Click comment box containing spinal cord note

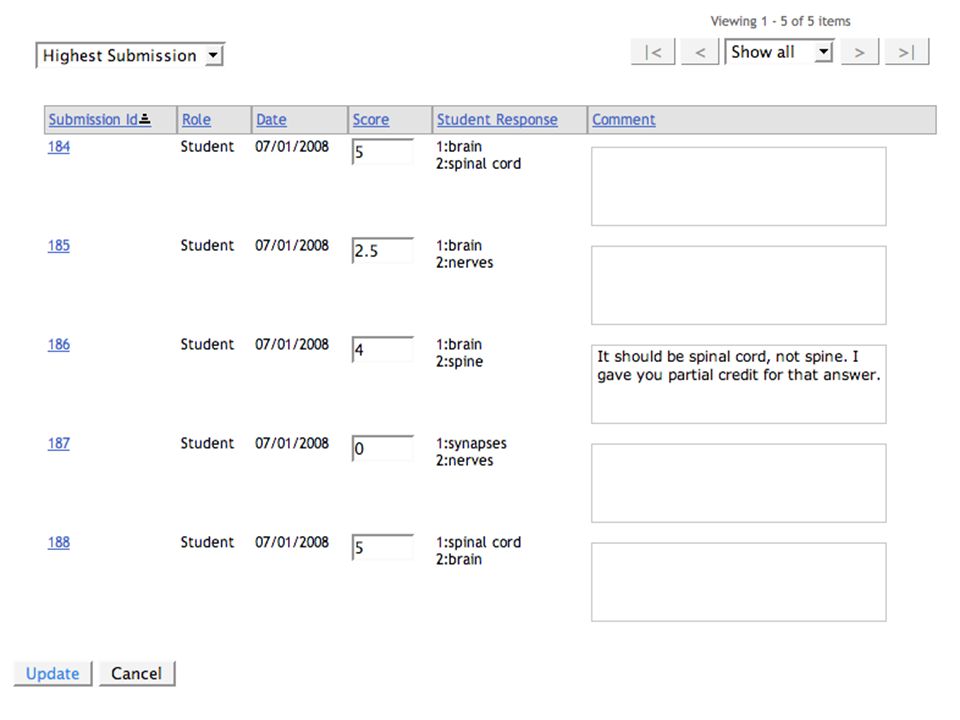click(738, 384)
